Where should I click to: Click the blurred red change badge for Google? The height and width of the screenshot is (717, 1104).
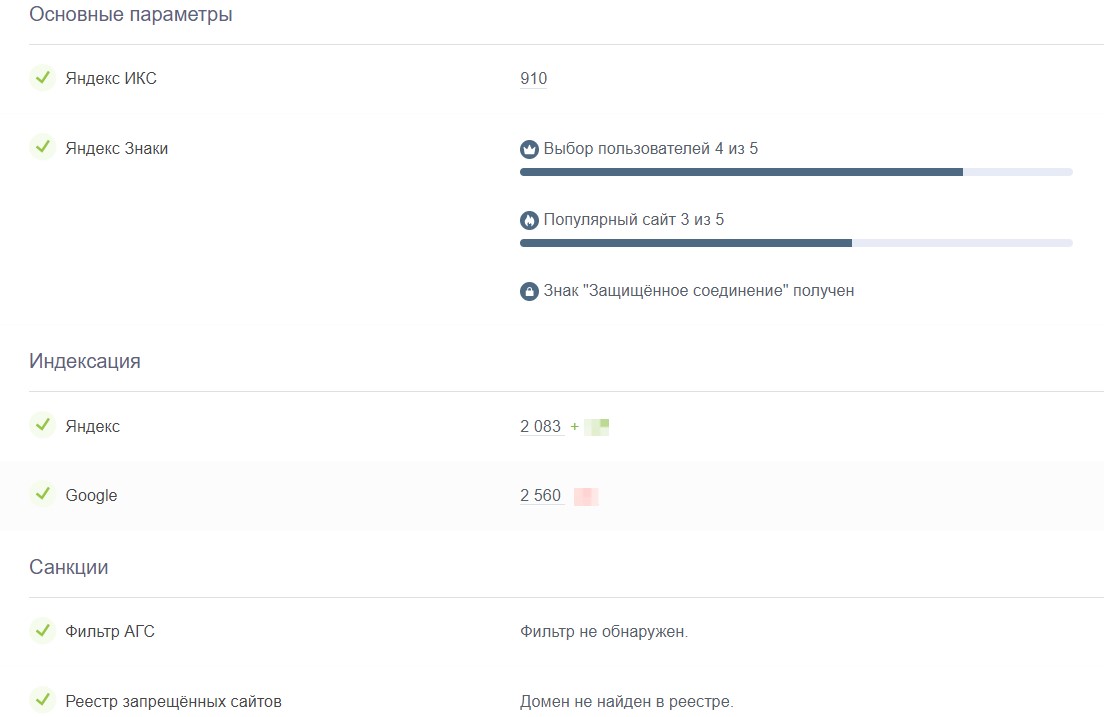(586, 496)
